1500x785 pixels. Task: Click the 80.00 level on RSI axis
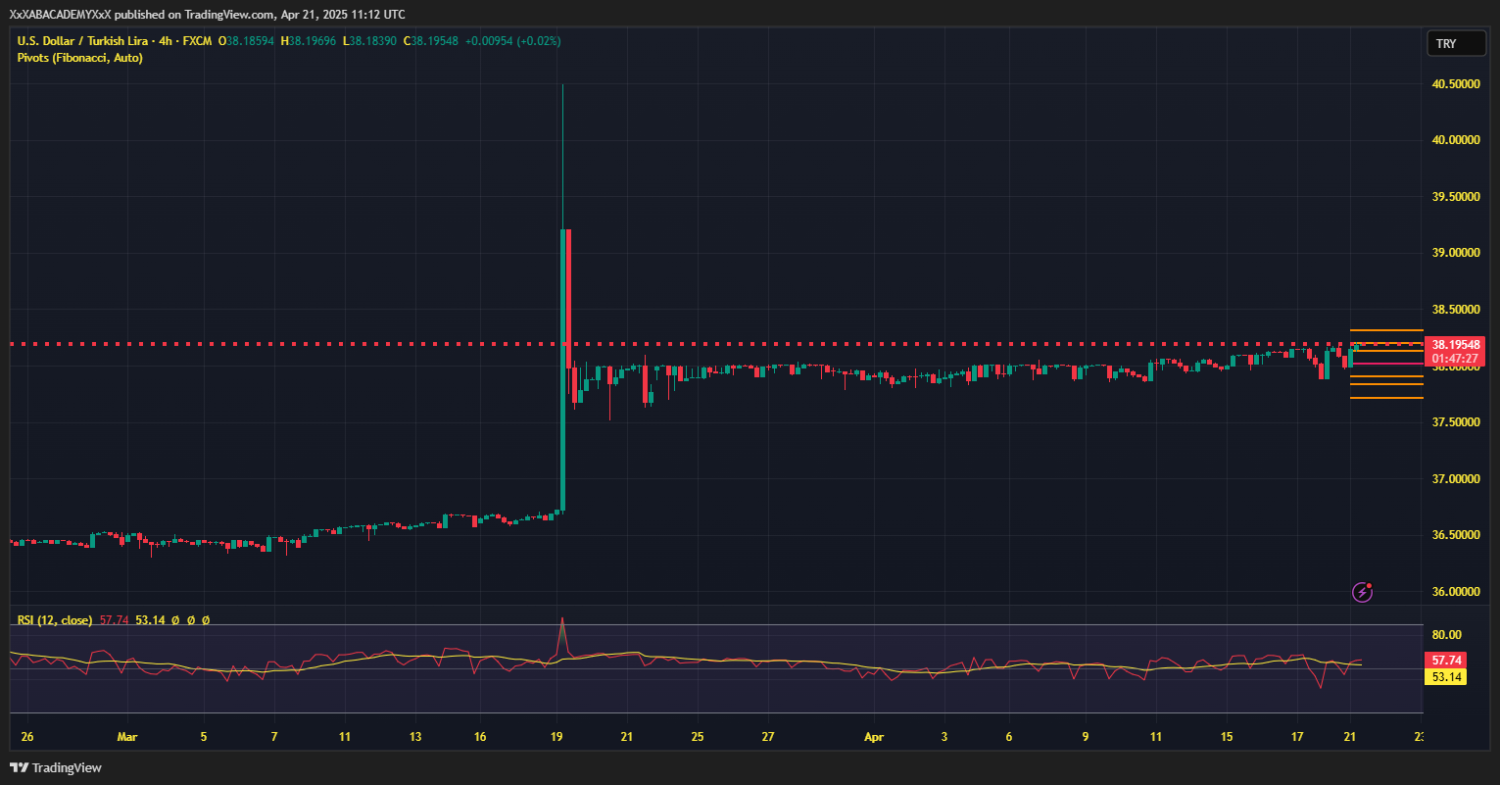coord(1447,634)
